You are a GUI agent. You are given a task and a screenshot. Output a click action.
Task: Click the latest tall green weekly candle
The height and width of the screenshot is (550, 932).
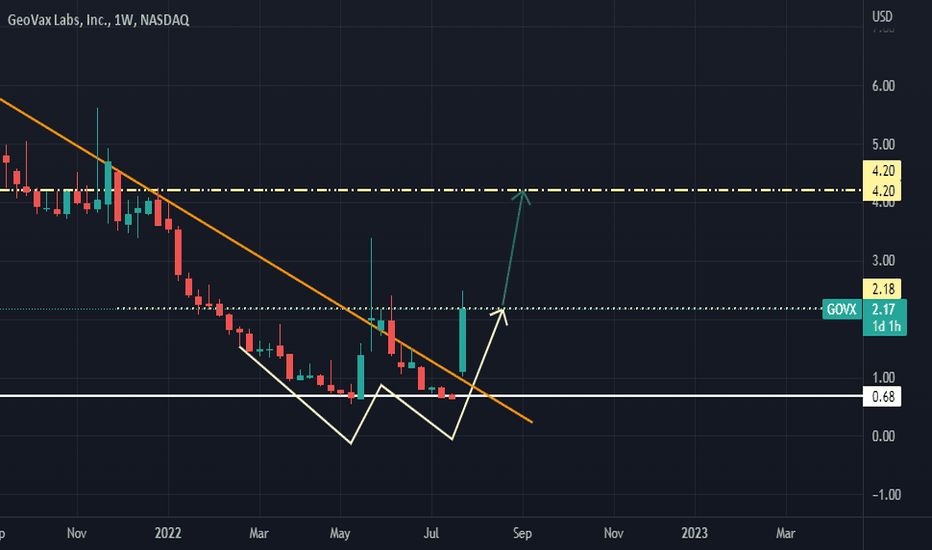click(462, 340)
